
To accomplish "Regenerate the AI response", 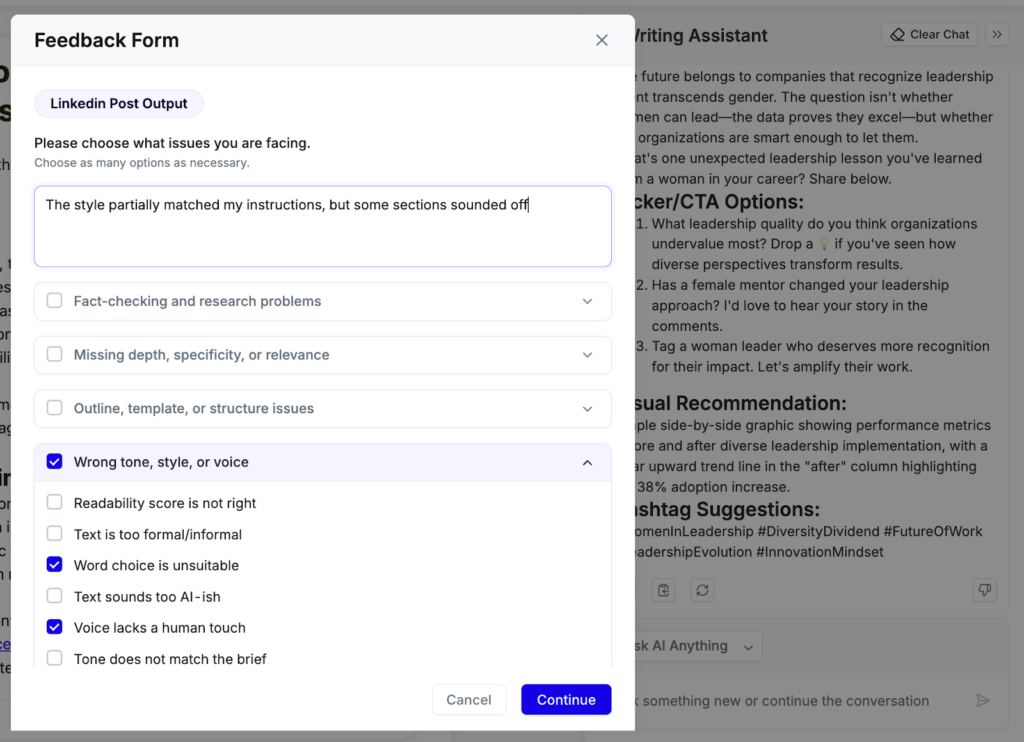I will 702,590.
